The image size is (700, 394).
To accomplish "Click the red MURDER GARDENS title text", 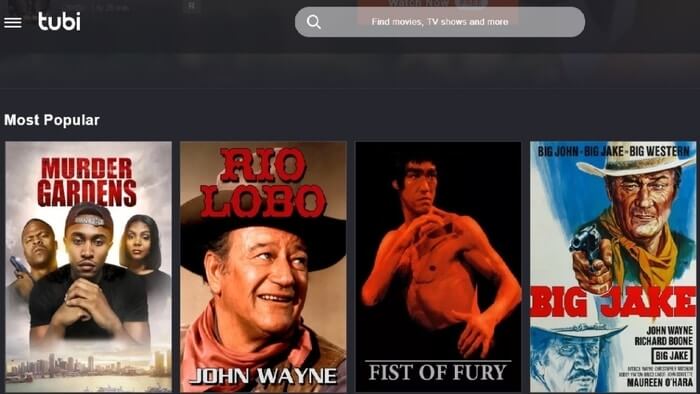I will coord(87,181).
